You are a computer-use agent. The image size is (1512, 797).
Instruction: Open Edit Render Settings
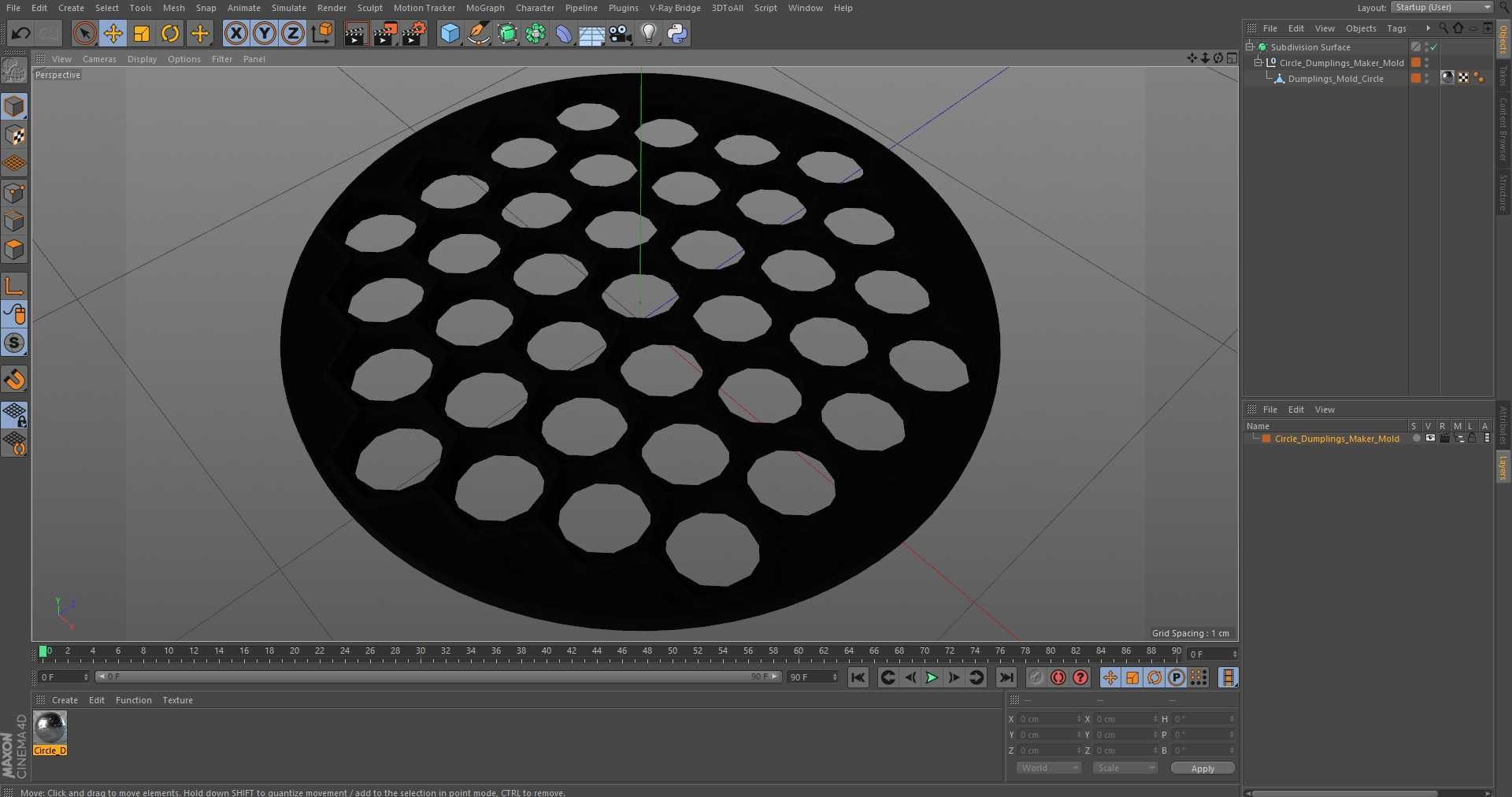click(x=414, y=33)
